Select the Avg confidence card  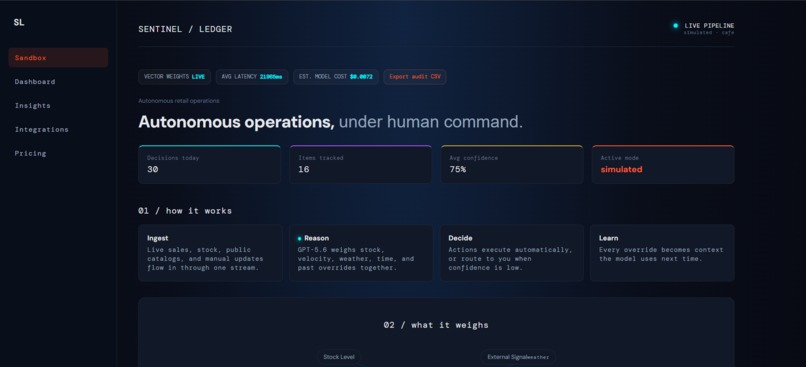coord(512,164)
